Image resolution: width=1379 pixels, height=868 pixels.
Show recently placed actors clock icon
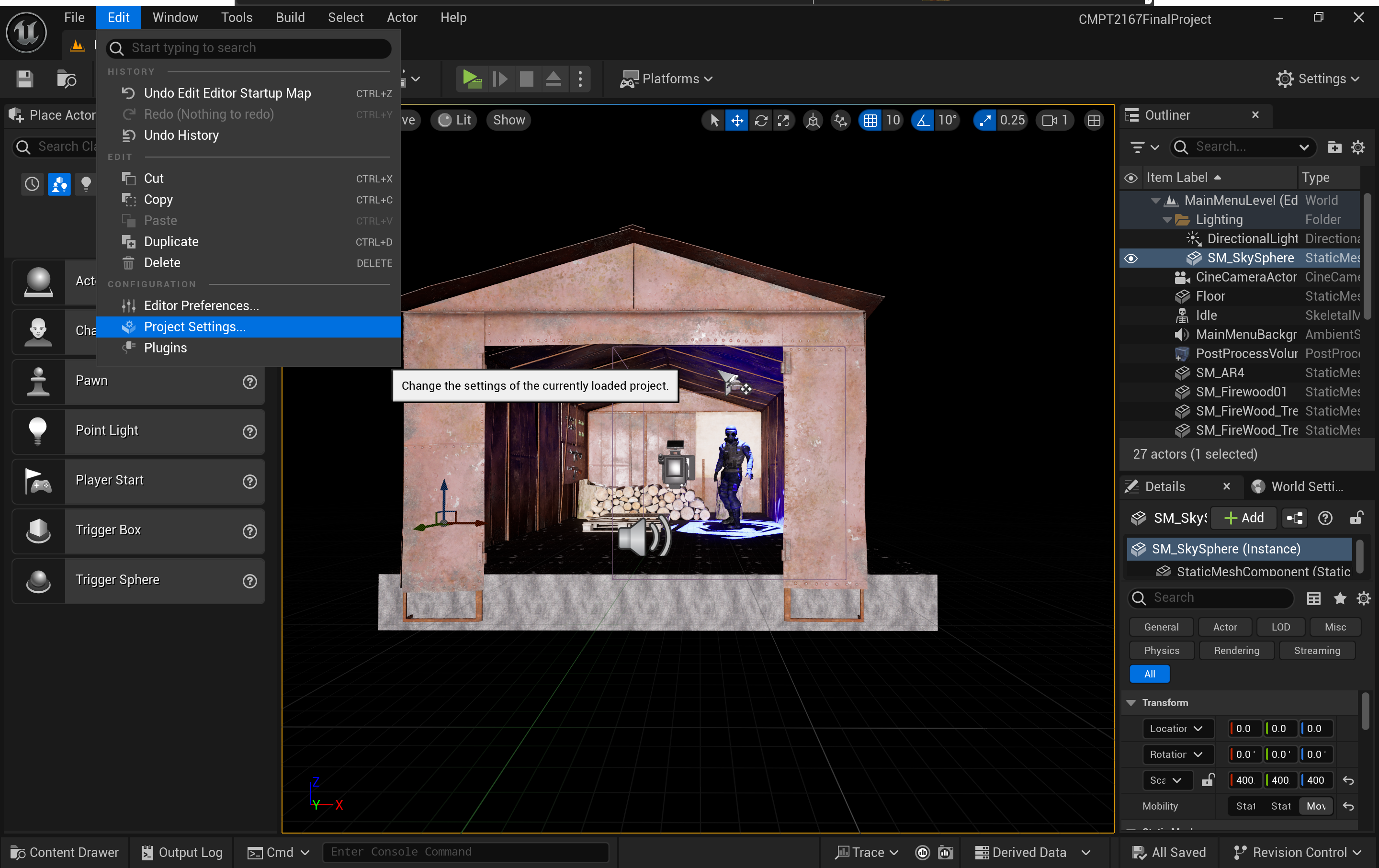pyautogui.click(x=32, y=184)
